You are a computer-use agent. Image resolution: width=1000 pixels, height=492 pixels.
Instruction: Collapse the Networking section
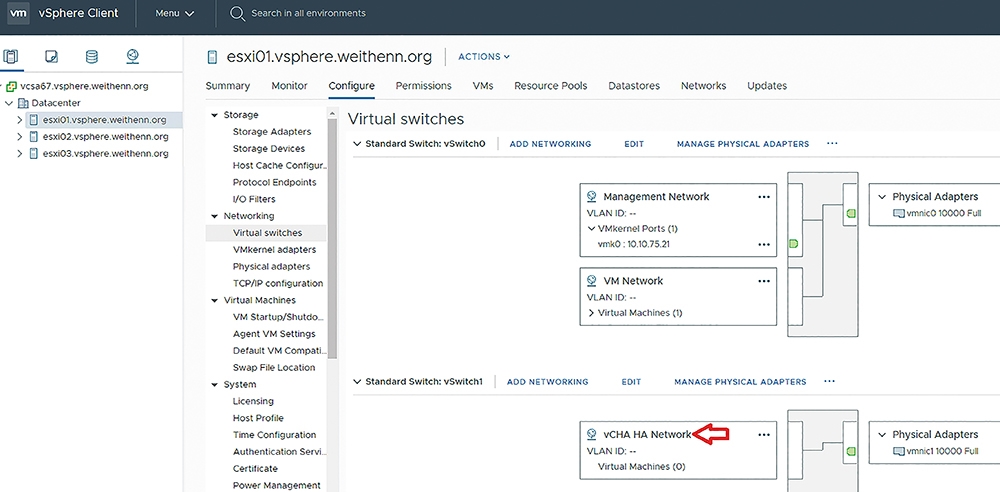(x=214, y=216)
